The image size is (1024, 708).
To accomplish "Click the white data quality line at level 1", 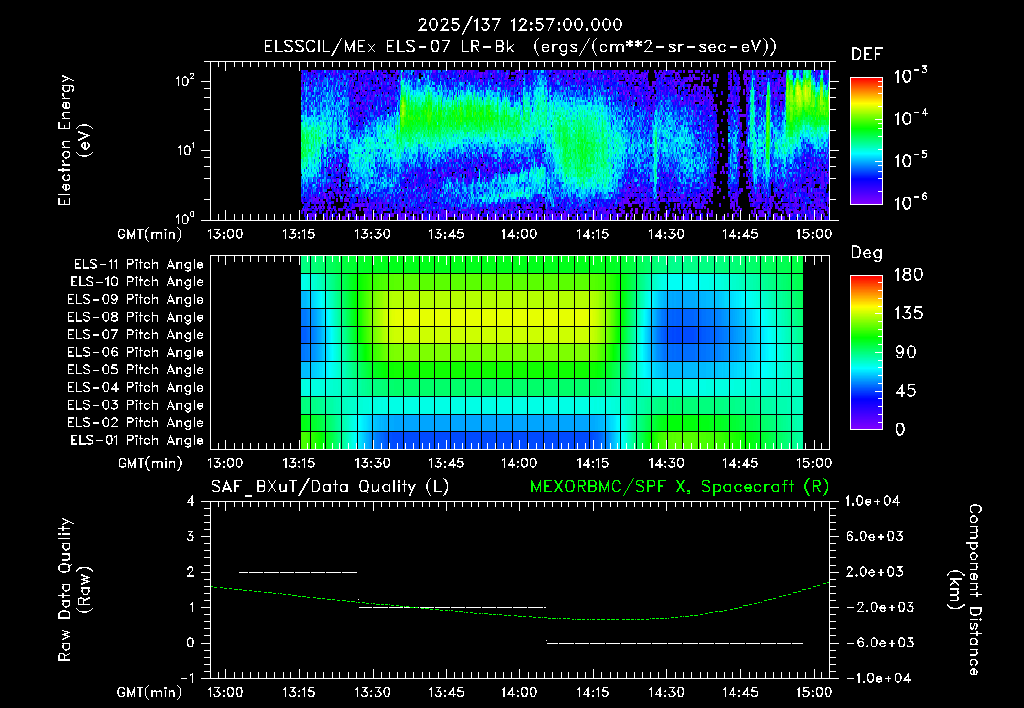I will [x=452, y=607].
